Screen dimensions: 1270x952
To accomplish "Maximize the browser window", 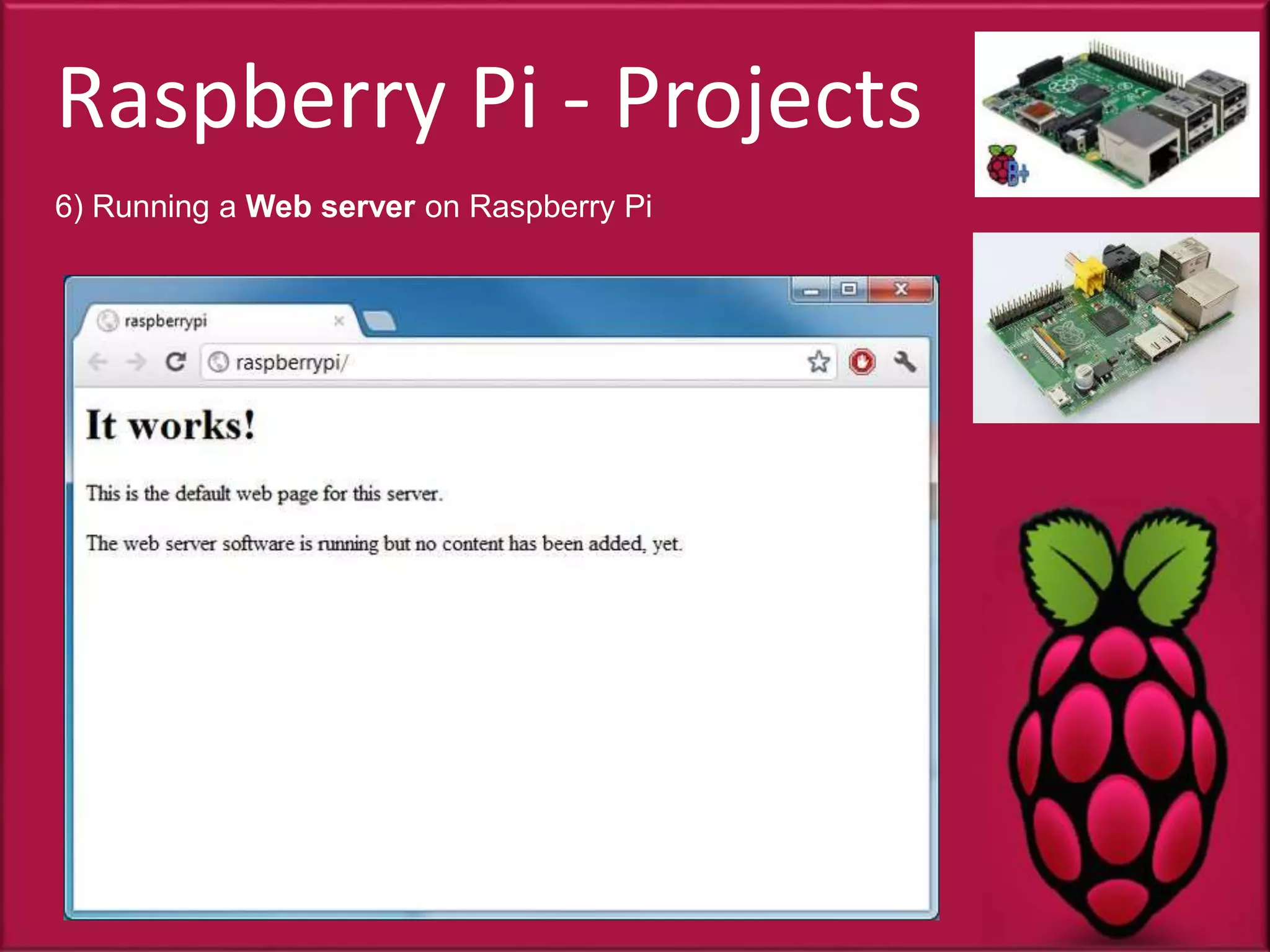I will [x=849, y=289].
